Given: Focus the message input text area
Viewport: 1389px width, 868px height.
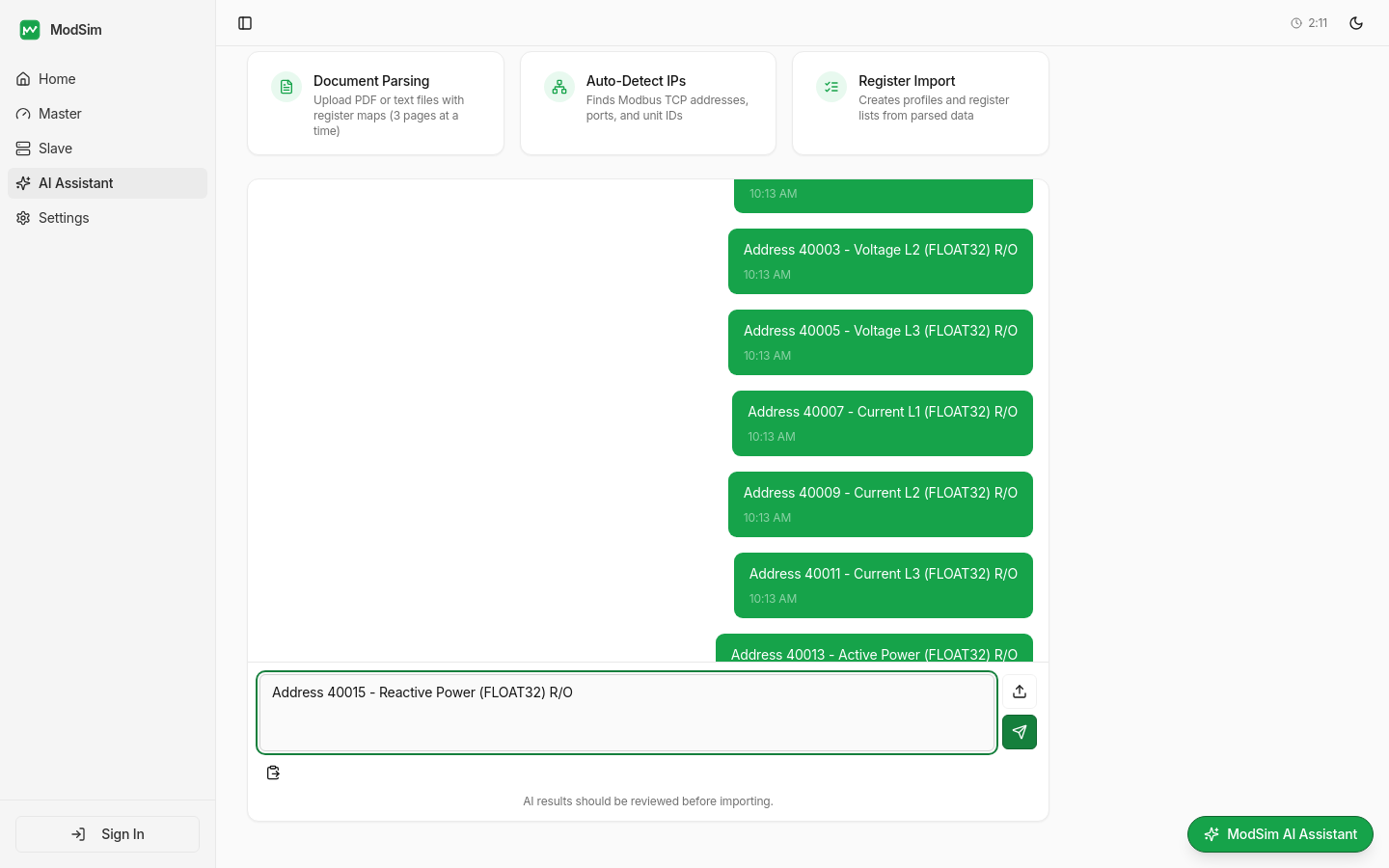Looking at the screenshot, I should click(627, 713).
